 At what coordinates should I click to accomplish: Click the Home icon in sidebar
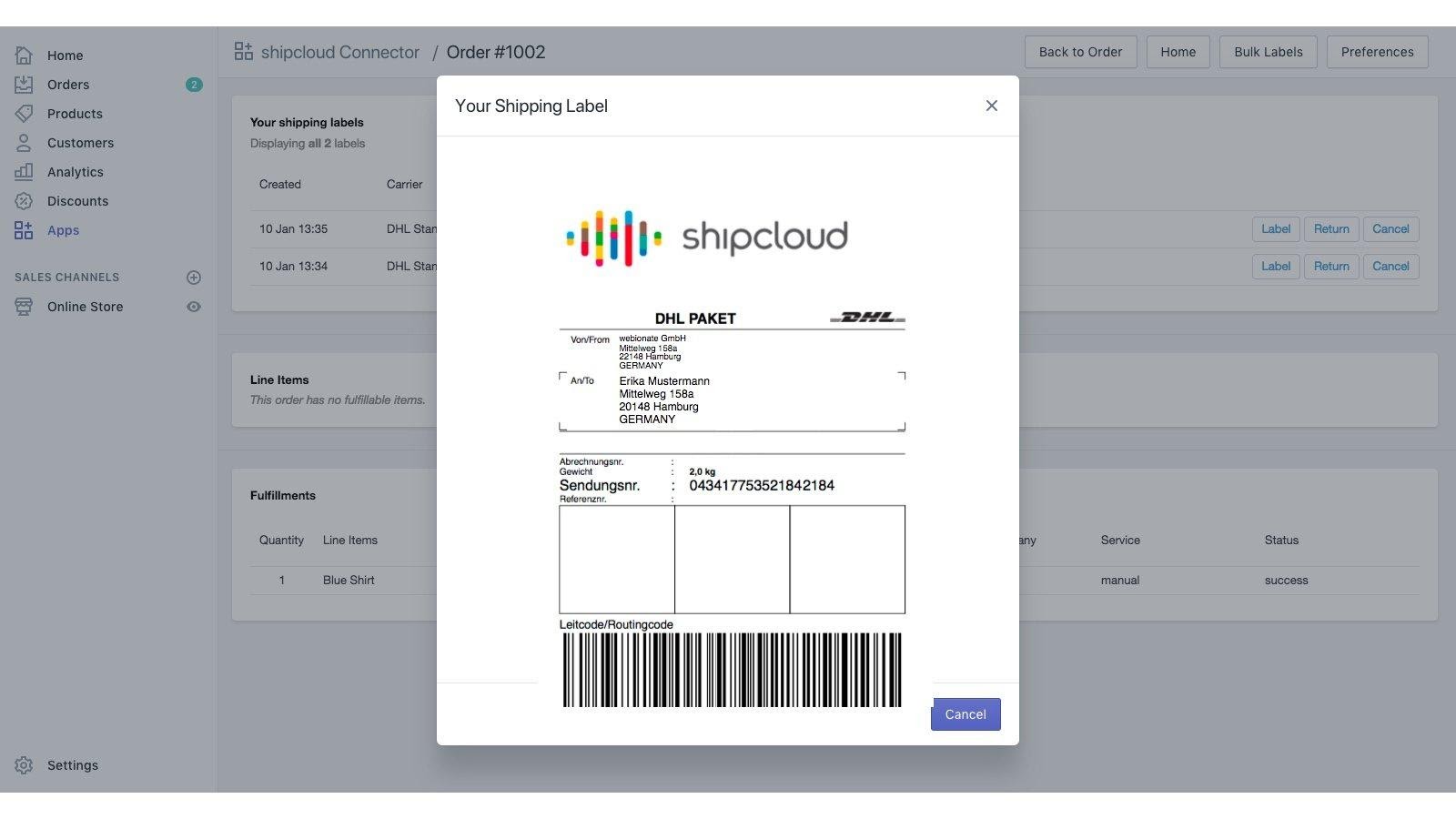(24, 56)
